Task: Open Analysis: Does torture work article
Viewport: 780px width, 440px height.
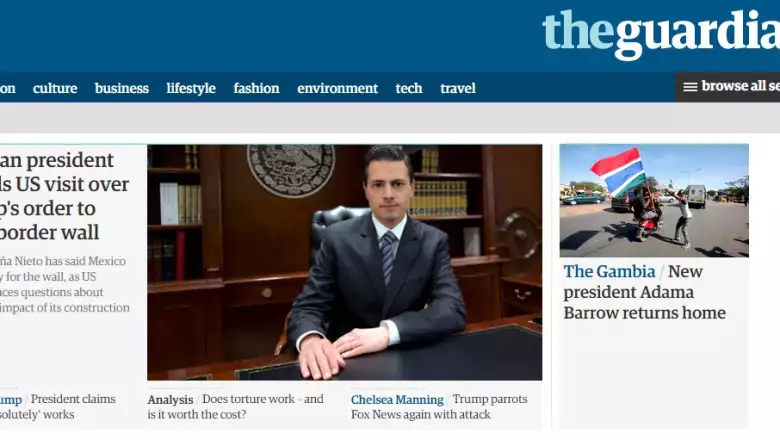Action: (x=235, y=407)
